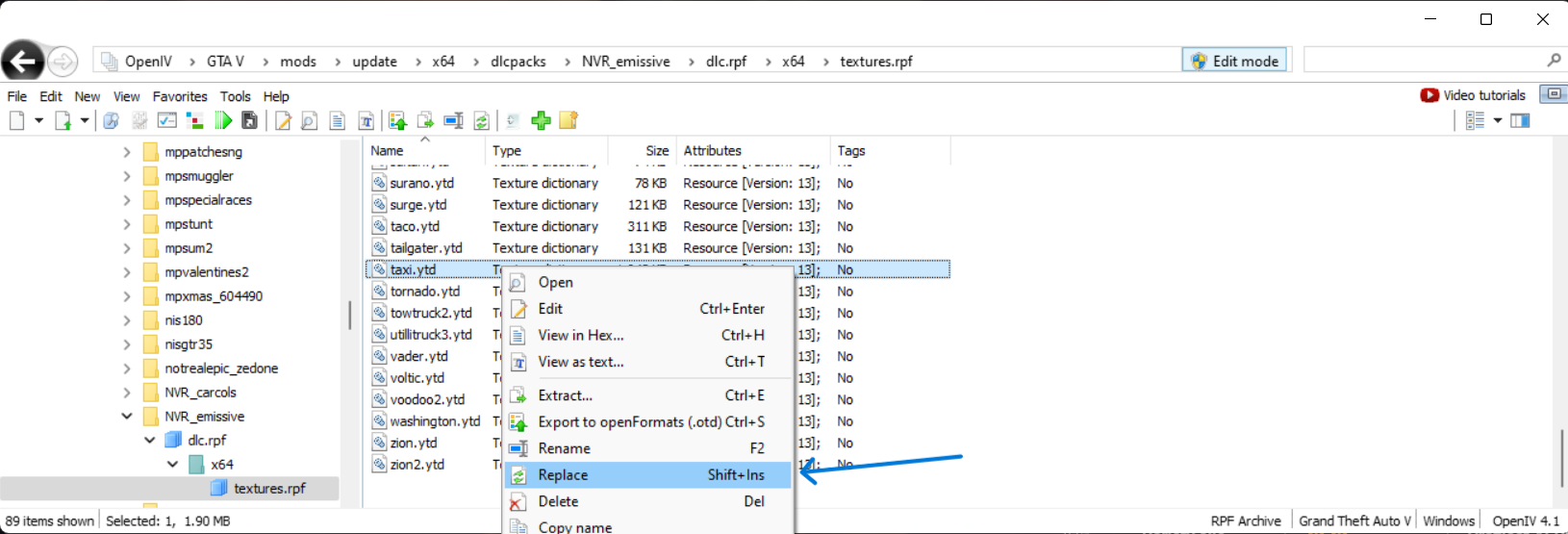Toggle the window mode button near Video tutorials
This screenshot has height=534, width=1568.
coord(1553,93)
